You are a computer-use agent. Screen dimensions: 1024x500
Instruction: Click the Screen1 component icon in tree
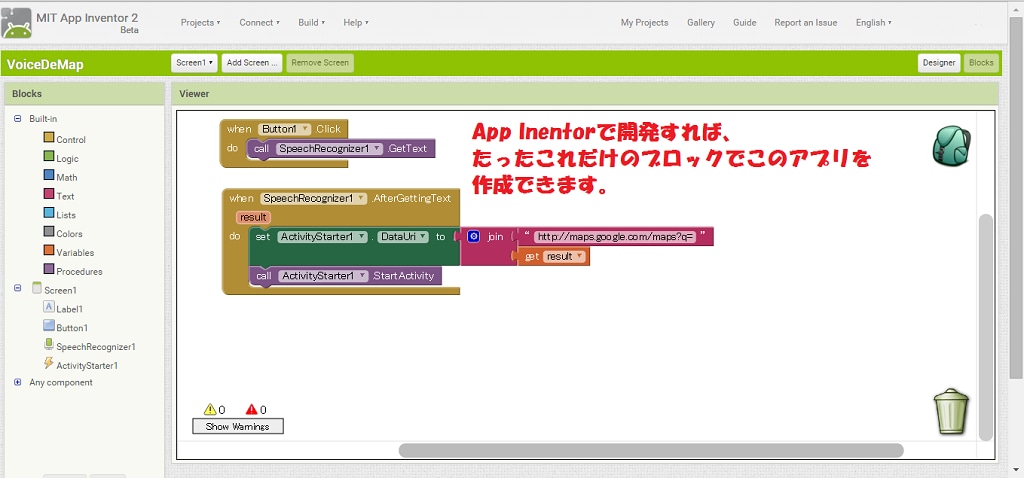[37, 288]
